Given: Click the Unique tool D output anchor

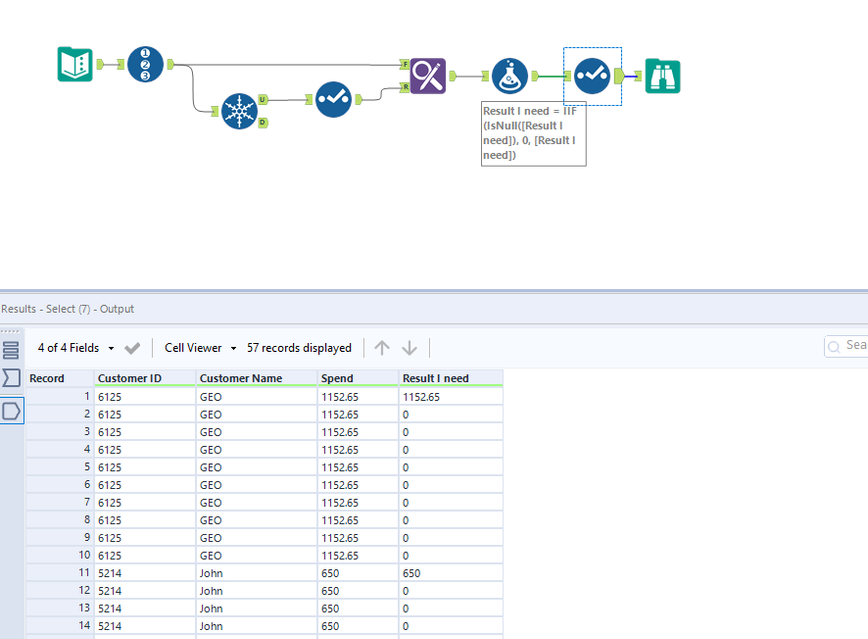Looking at the screenshot, I should [x=263, y=123].
